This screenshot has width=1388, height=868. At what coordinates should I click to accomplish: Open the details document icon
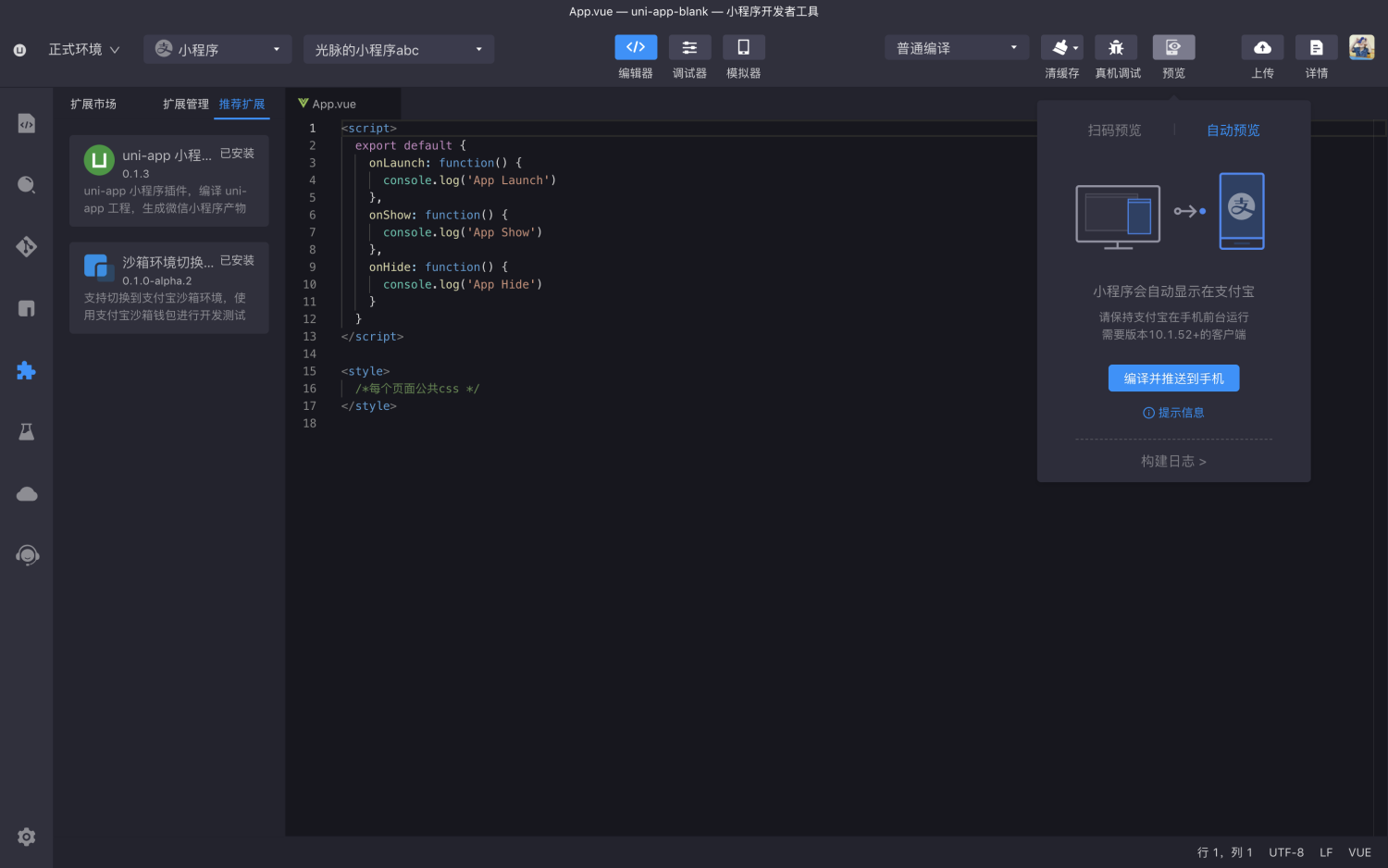click(x=1316, y=47)
